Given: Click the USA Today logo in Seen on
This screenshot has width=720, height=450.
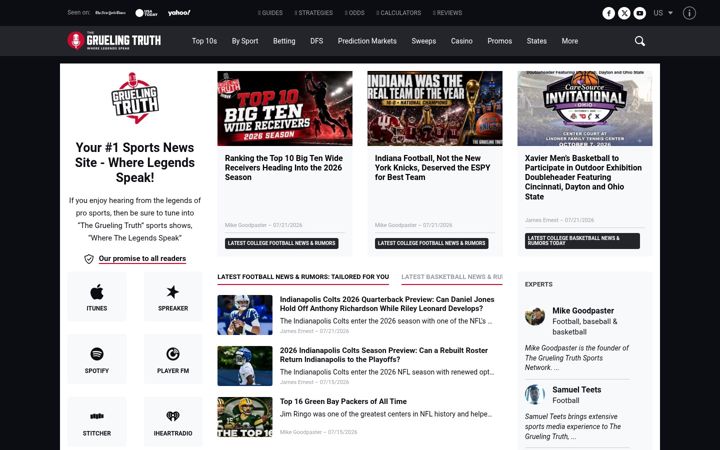Looking at the screenshot, I should point(146,13).
